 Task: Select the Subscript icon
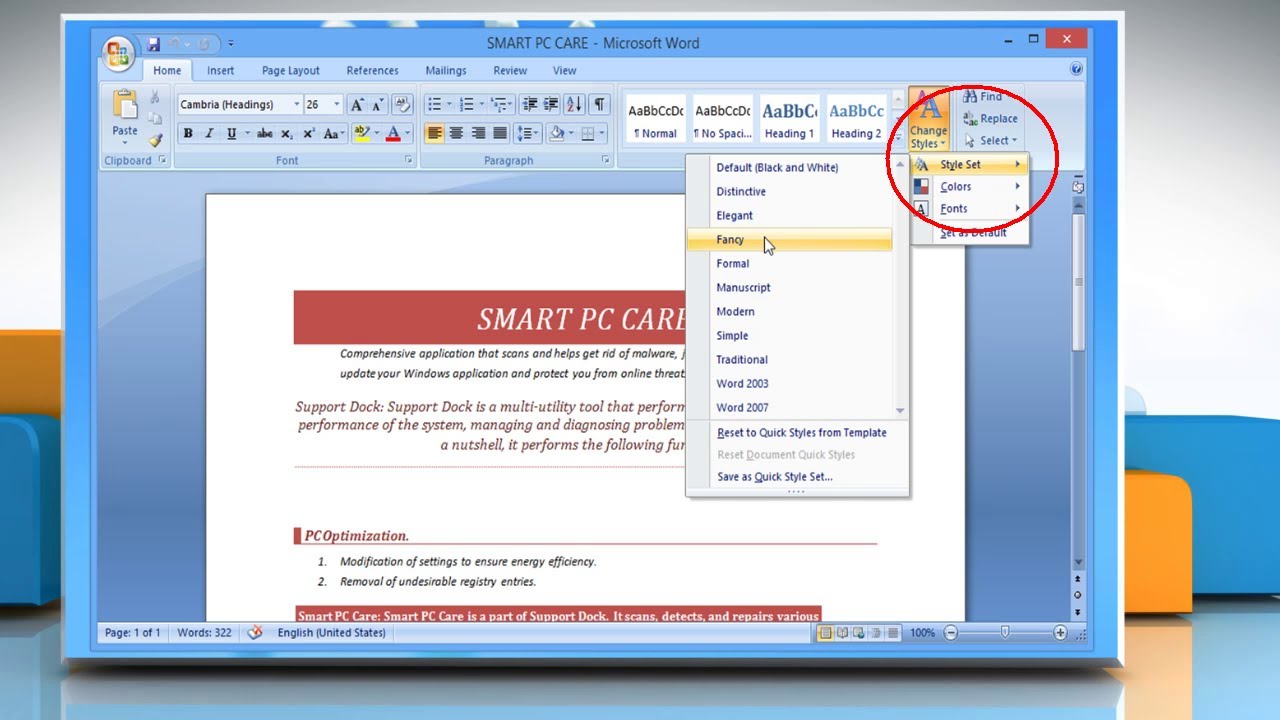tap(287, 133)
